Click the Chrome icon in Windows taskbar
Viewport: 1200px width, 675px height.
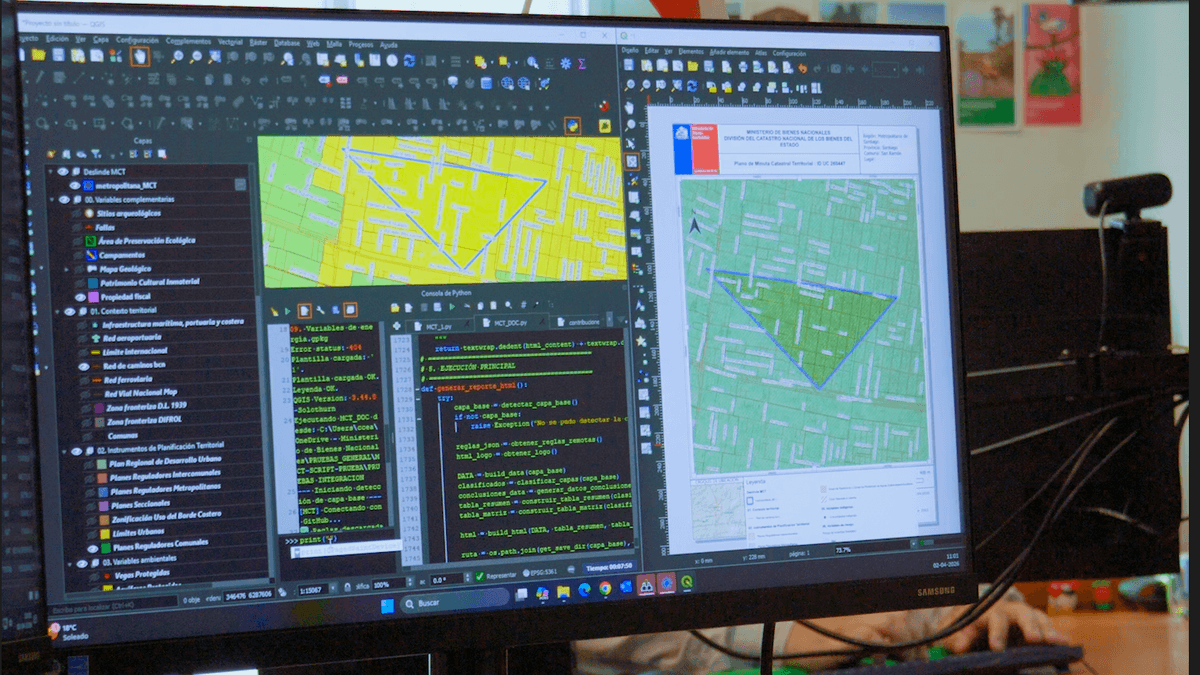click(x=605, y=589)
